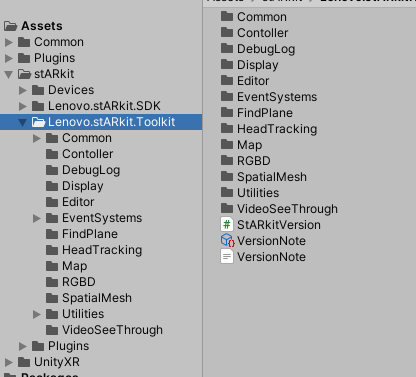Viewport: 416px width, 377px height.
Task: Click the open-folder icon next to Assets
Action: (11, 26)
